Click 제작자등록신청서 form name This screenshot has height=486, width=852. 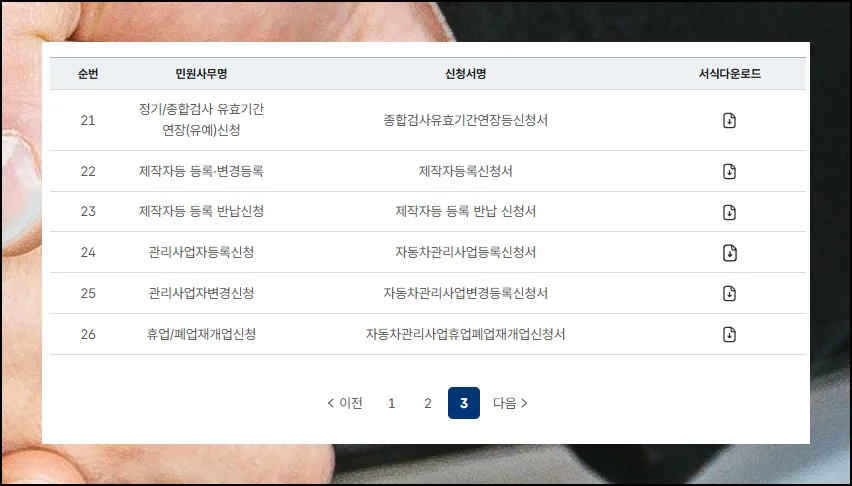[465, 171]
